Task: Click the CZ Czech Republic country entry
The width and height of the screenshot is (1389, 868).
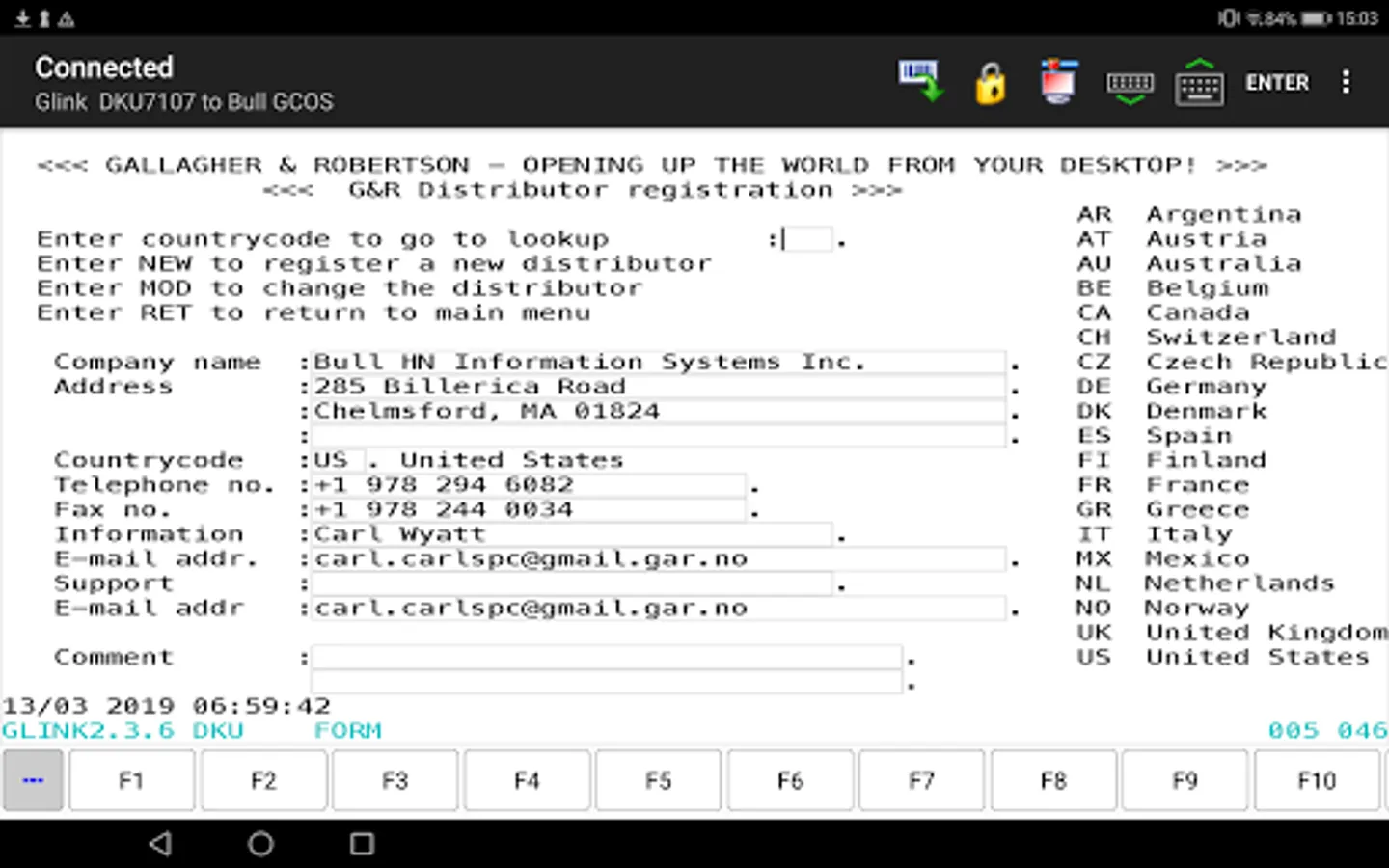Action: 1232,362
